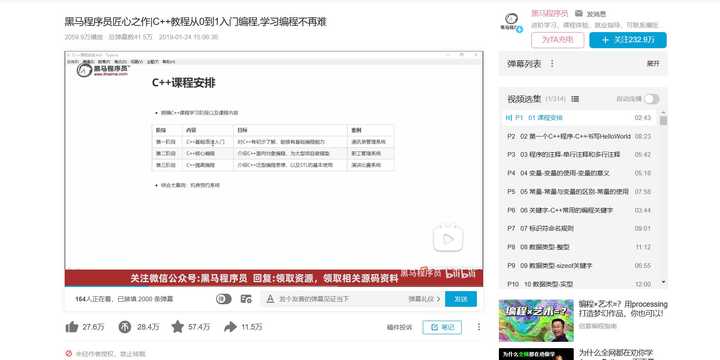This screenshot has height=360, width=720.
Task: Click the episode list scrollbar thumb
Action: pos(663,120)
